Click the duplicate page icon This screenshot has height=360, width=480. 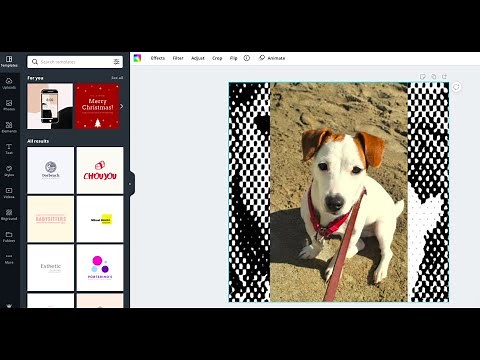click(x=433, y=77)
